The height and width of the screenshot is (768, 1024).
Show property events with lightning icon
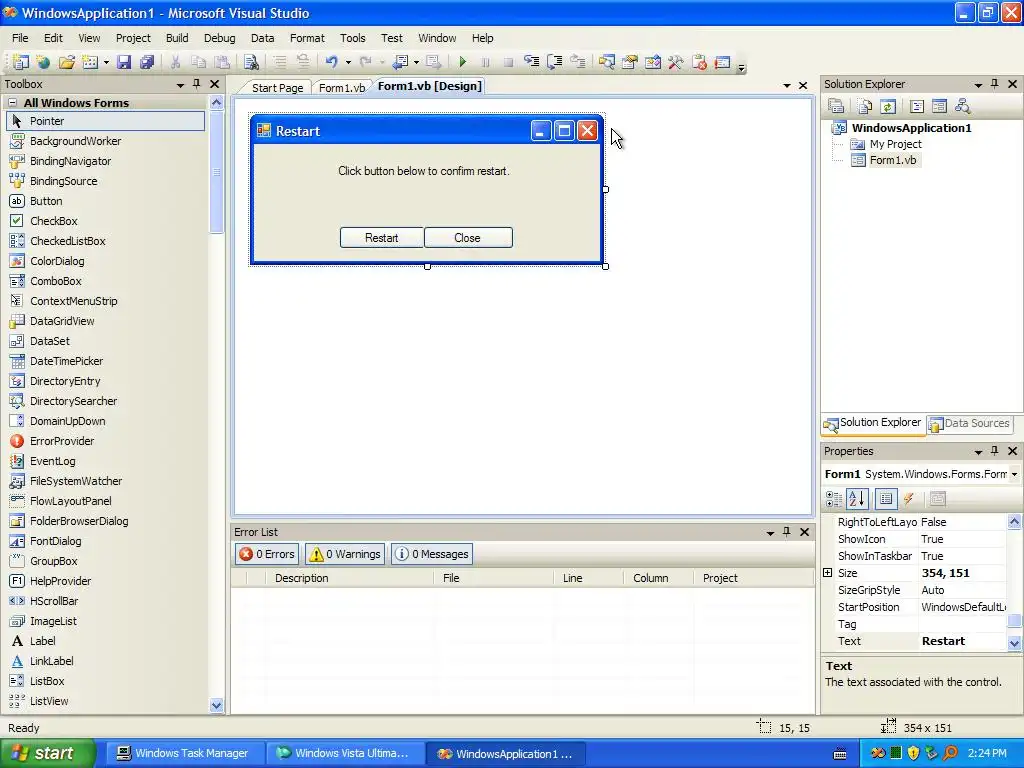coord(908,499)
